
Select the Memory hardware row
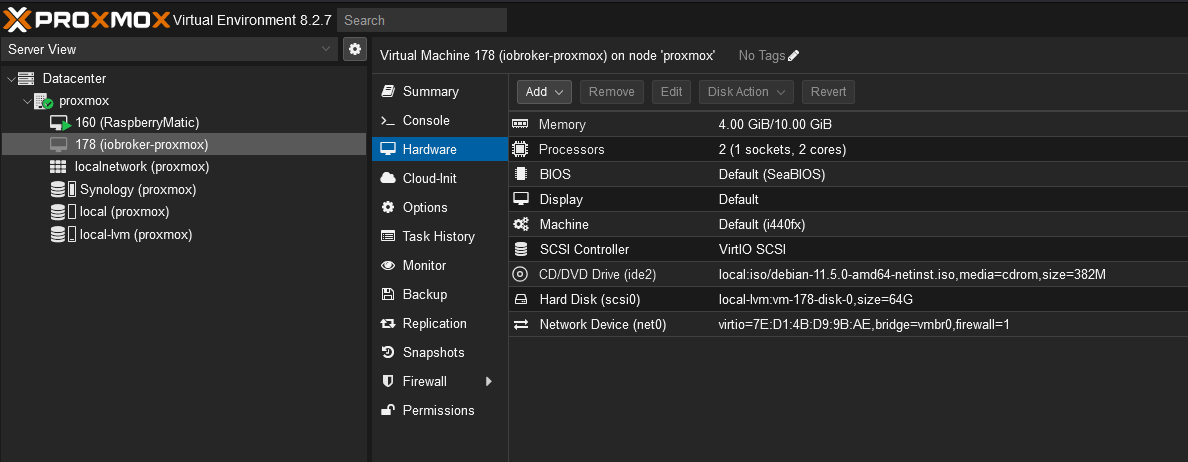coord(561,125)
